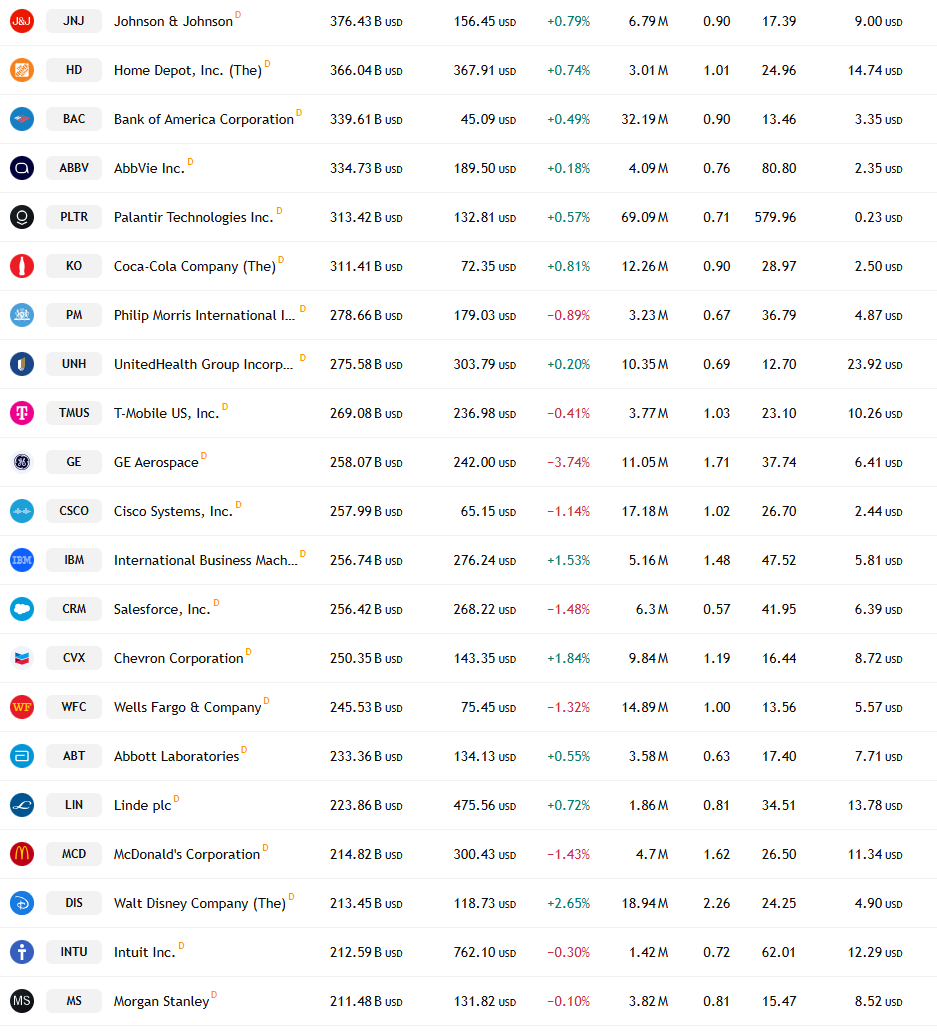937x1035 pixels.
Task: Open Palantir Technologies Inc. link
Action: pyautogui.click(x=193, y=217)
